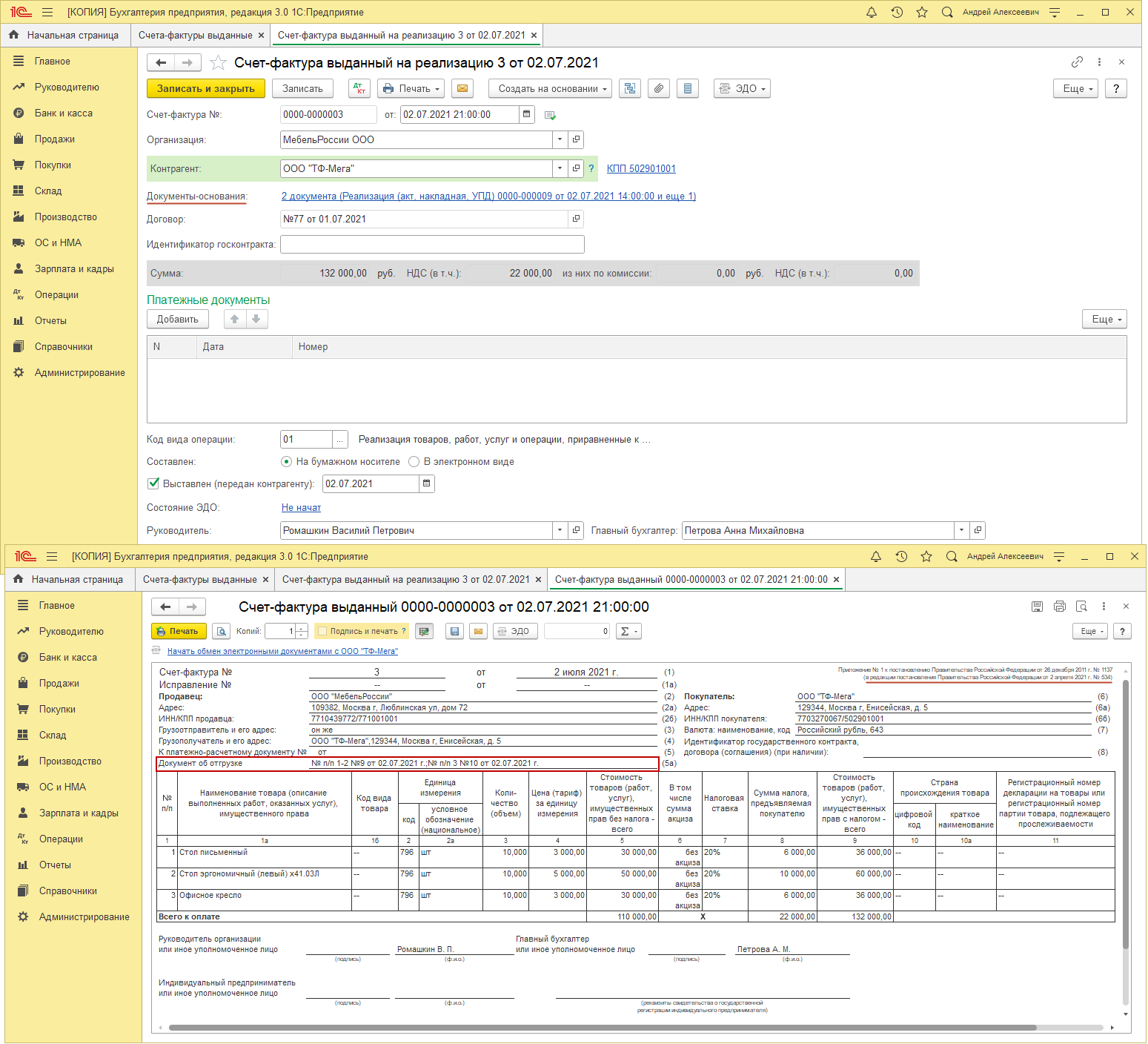Enable 'Подпись и печать' checkbox

[x=322, y=631]
